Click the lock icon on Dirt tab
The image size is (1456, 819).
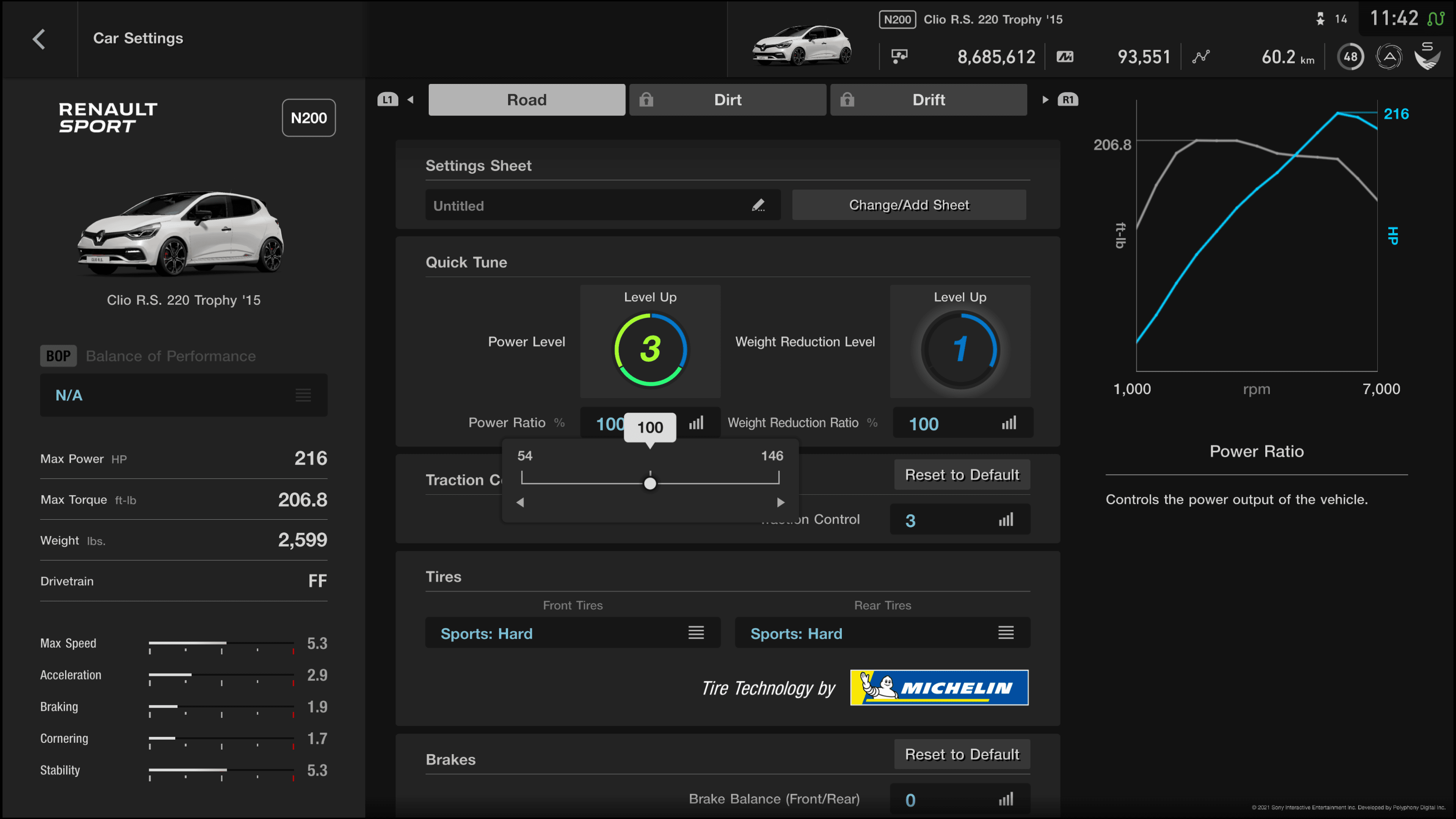click(x=646, y=99)
